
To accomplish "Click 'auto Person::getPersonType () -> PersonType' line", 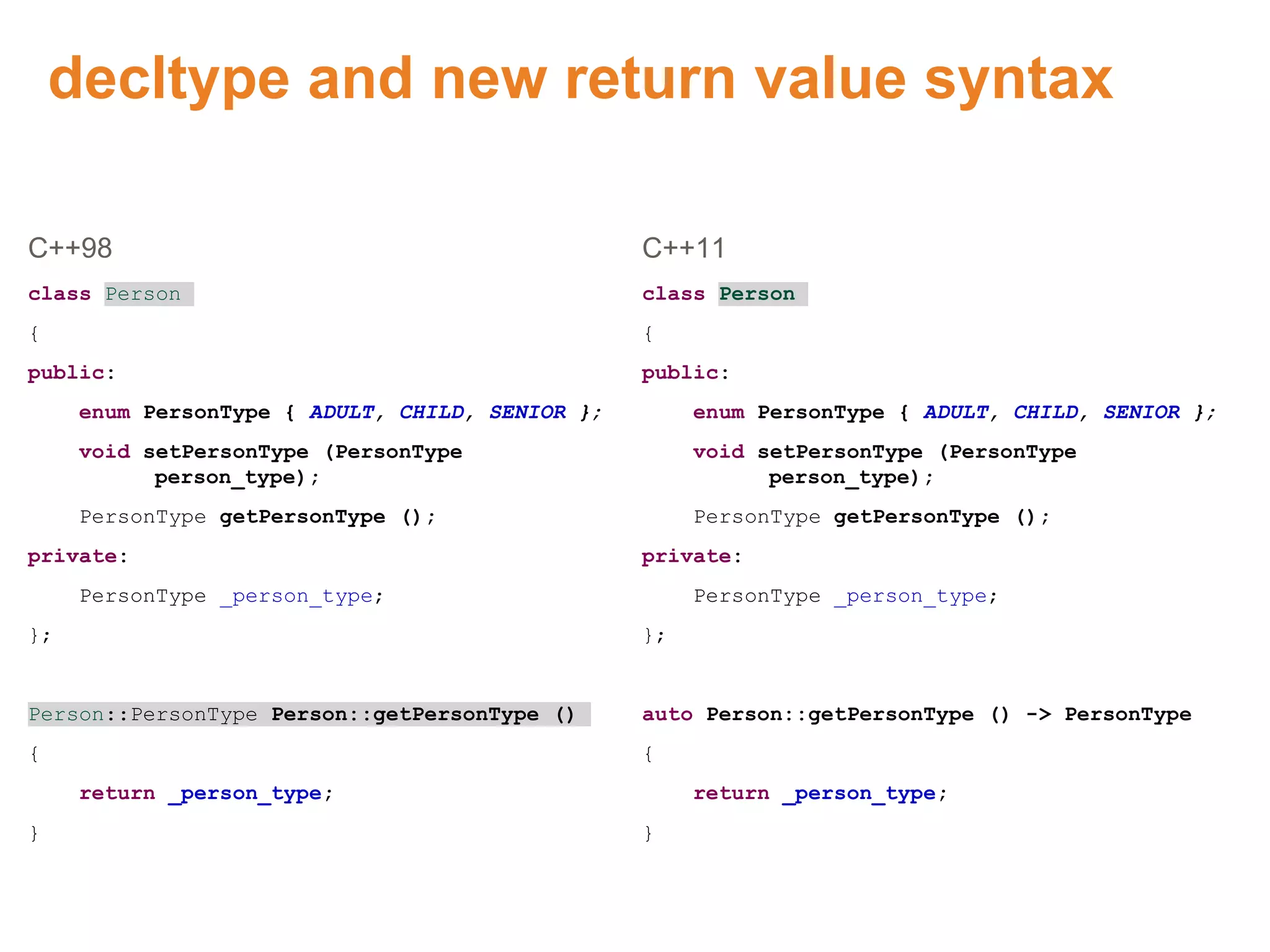I will pyautogui.click(x=917, y=715).
